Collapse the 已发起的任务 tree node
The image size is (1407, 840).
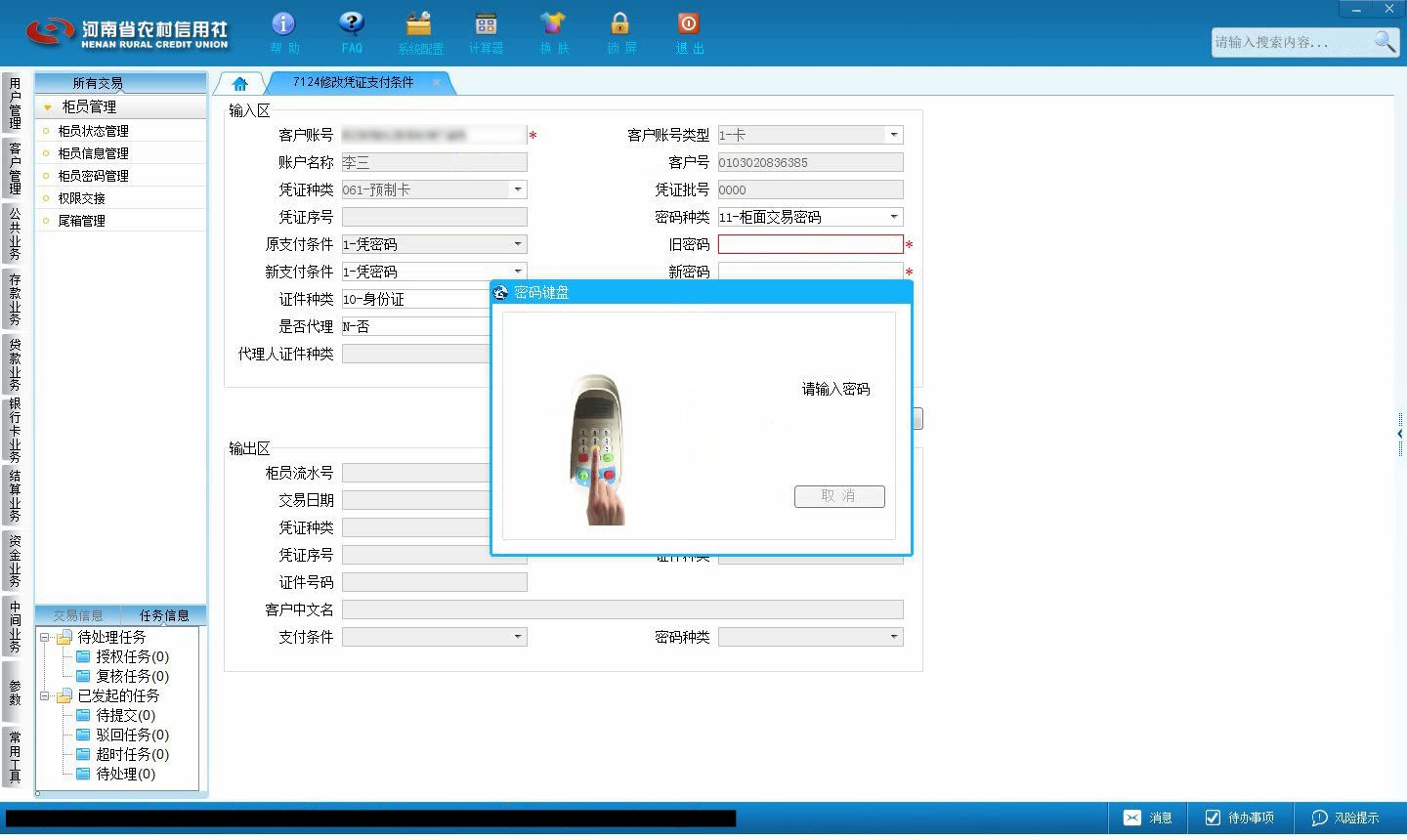click(x=44, y=695)
